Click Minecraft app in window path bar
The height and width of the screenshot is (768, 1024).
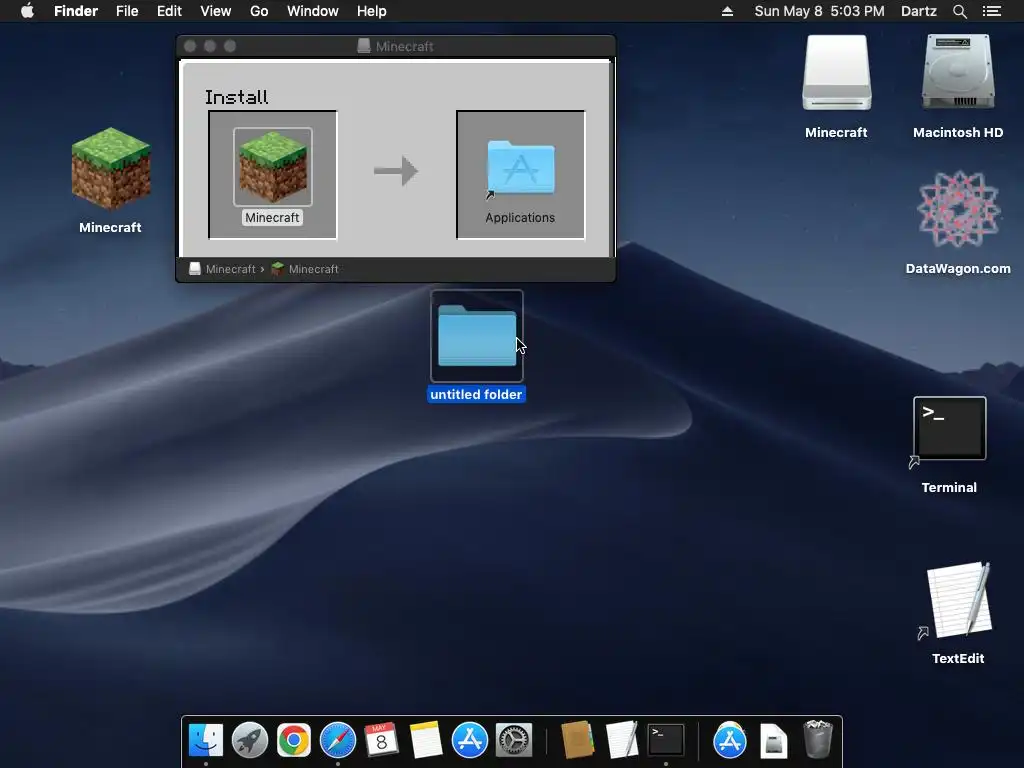[x=305, y=269]
